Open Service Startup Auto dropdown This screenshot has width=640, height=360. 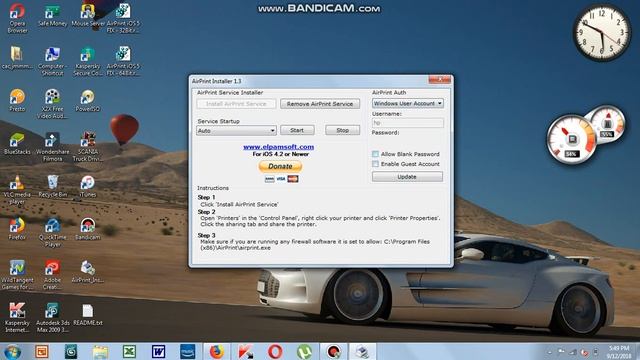click(236, 131)
